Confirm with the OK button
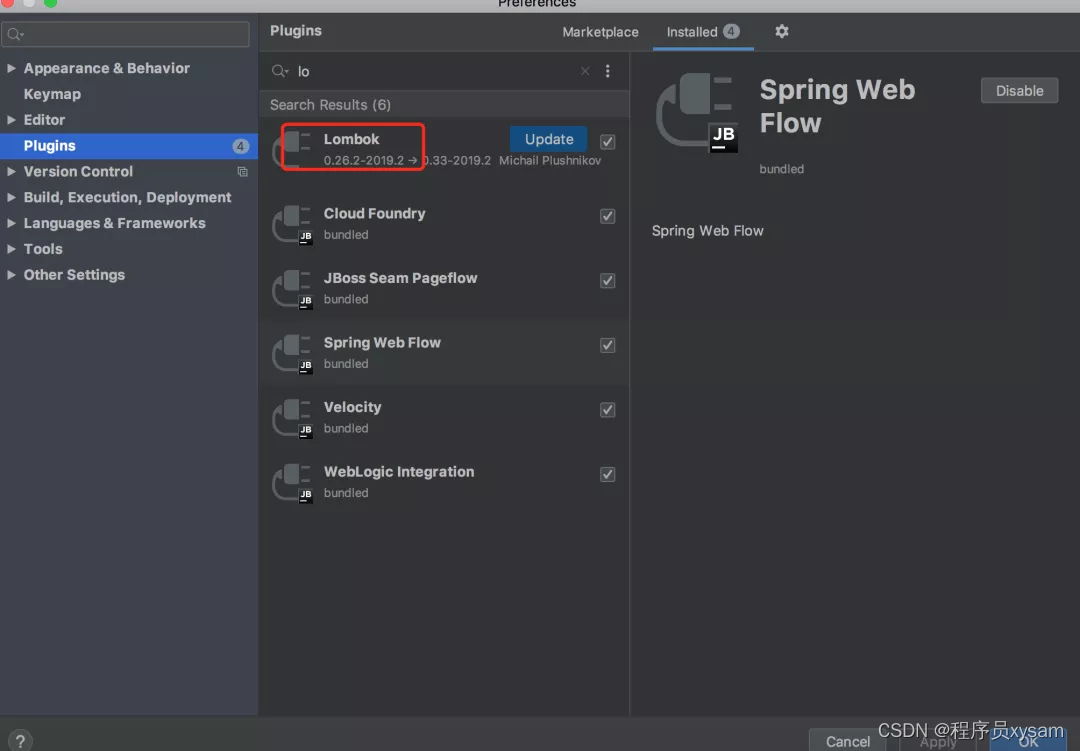The height and width of the screenshot is (751, 1080). pyautogui.click(x=1028, y=741)
